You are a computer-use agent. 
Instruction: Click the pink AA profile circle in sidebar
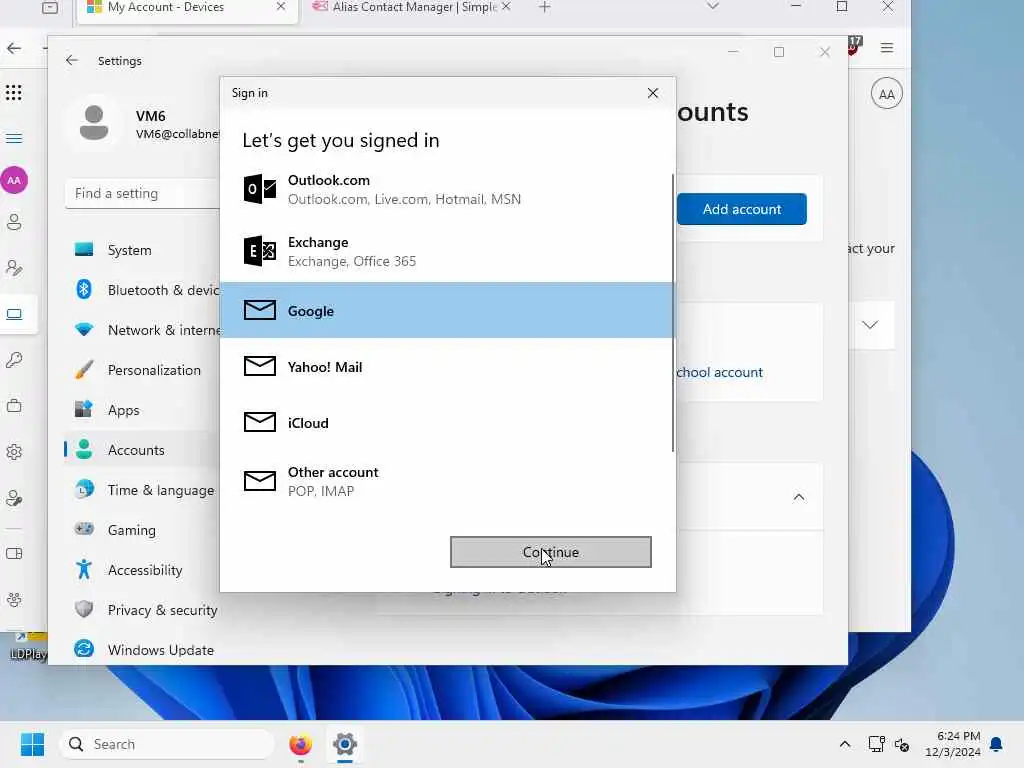[14, 180]
